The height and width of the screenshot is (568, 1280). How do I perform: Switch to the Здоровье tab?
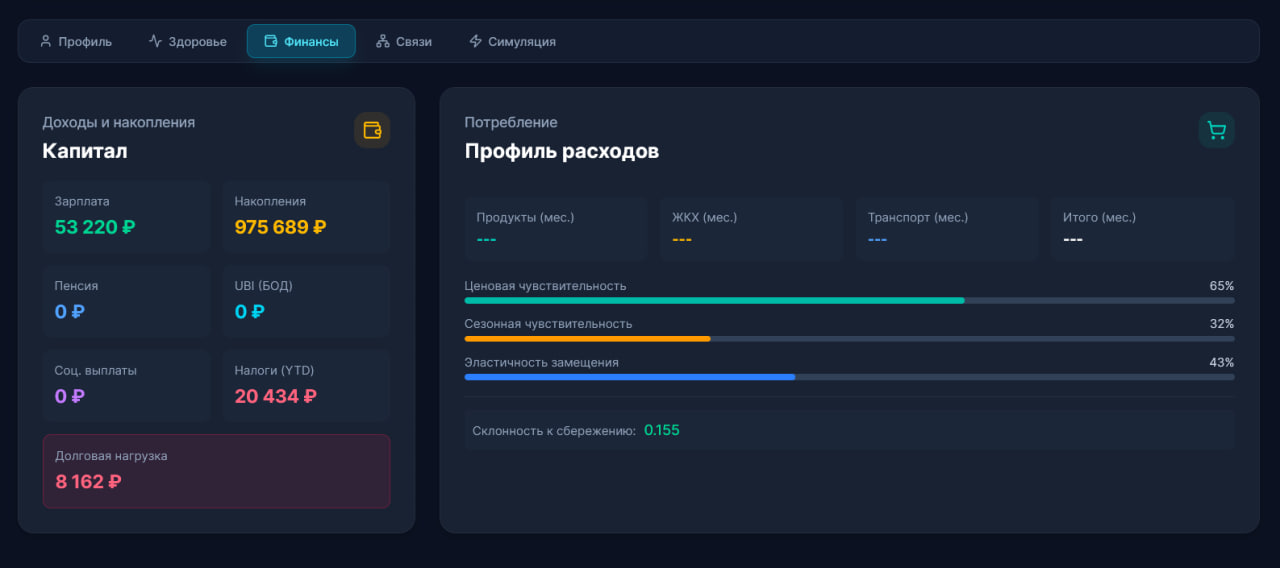click(x=187, y=42)
